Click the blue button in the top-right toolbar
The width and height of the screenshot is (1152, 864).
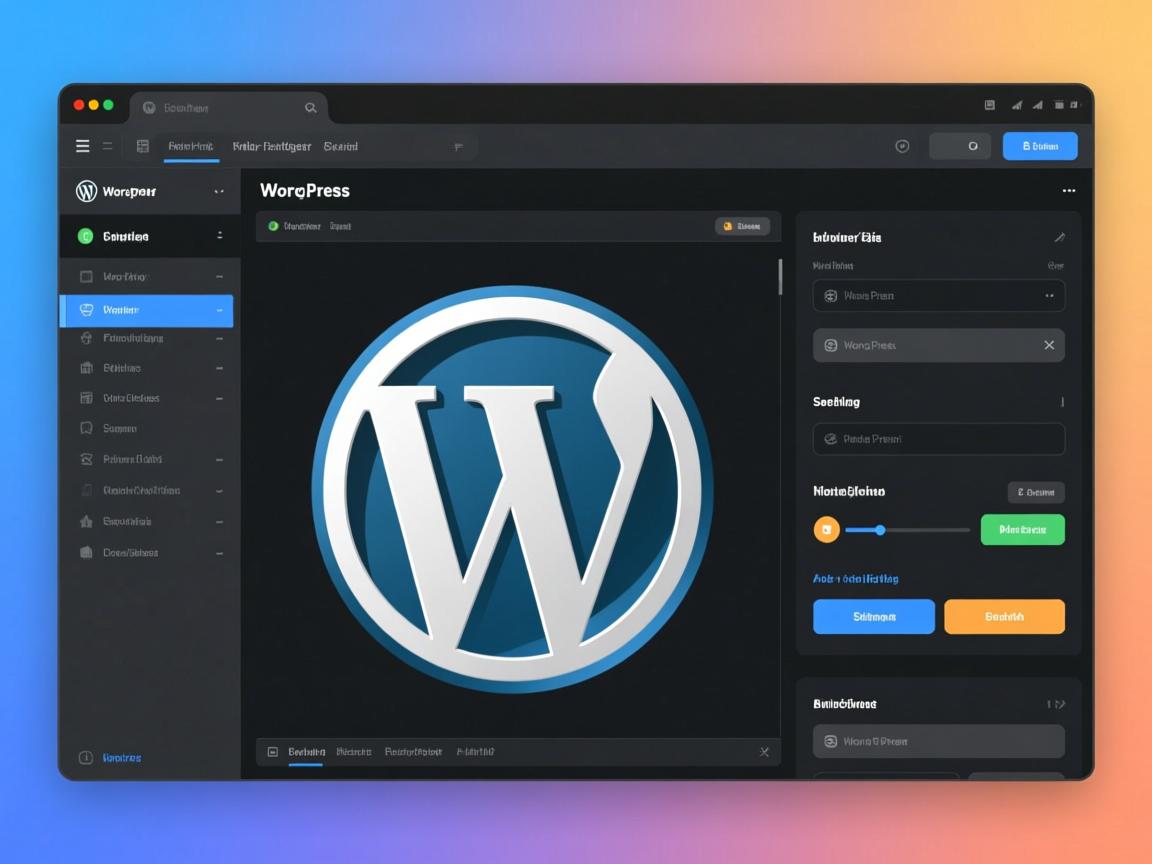[1040, 146]
